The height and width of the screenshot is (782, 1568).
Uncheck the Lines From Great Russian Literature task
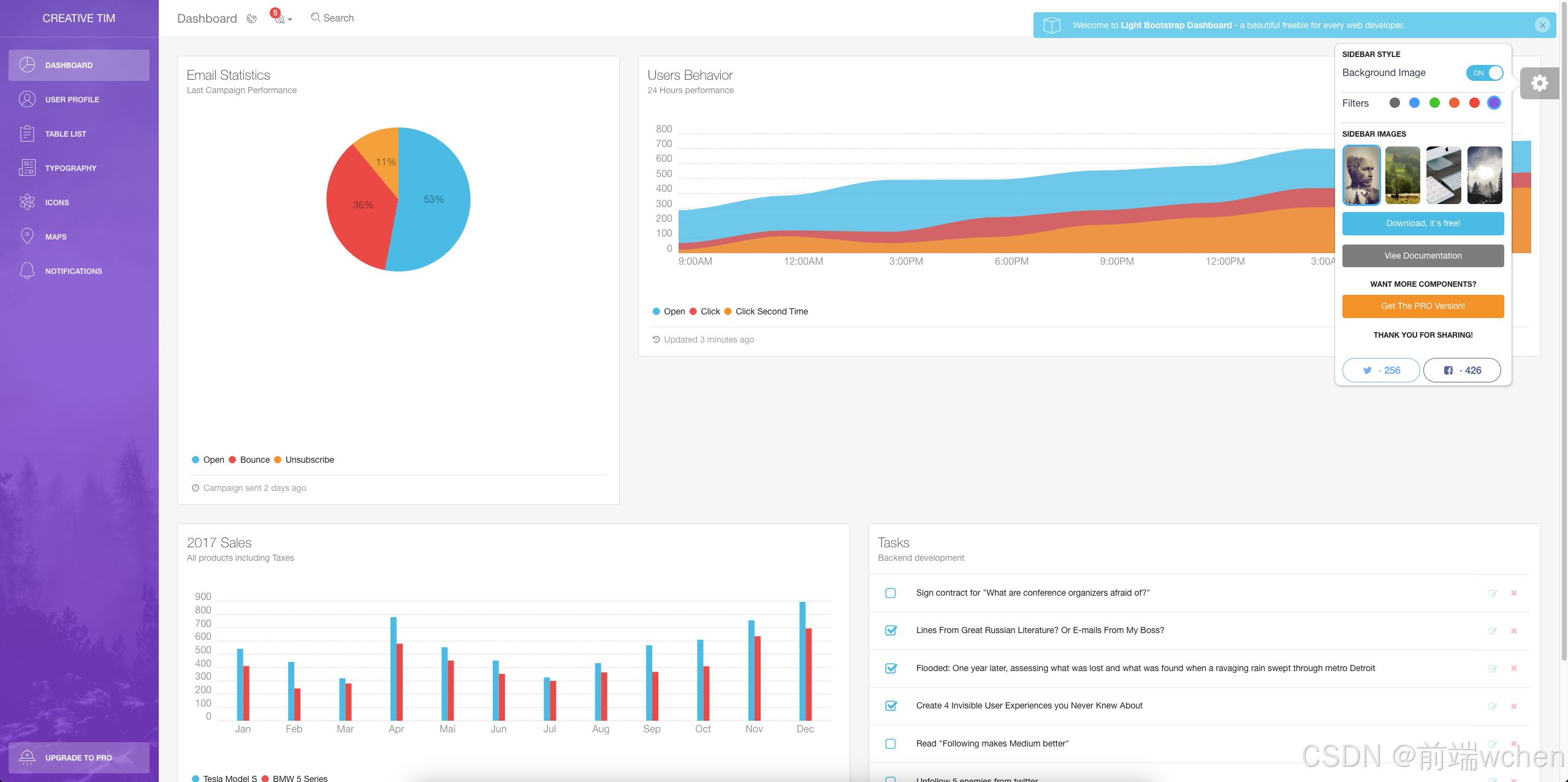(891, 630)
